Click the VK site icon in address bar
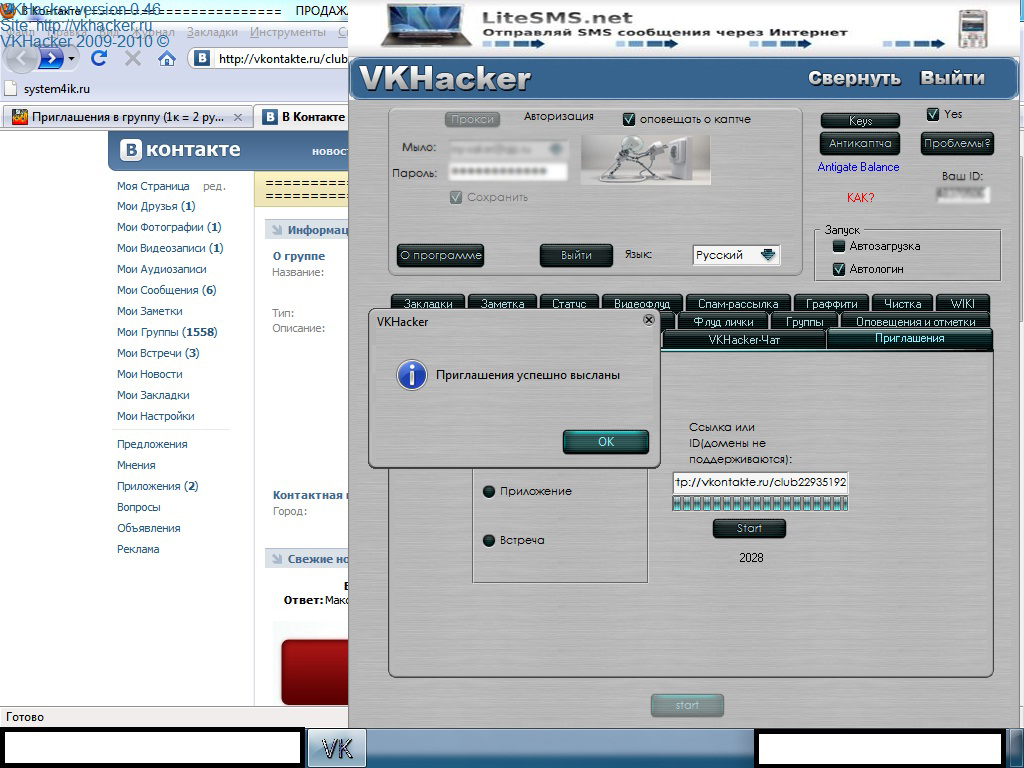 pyautogui.click(x=202, y=59)
